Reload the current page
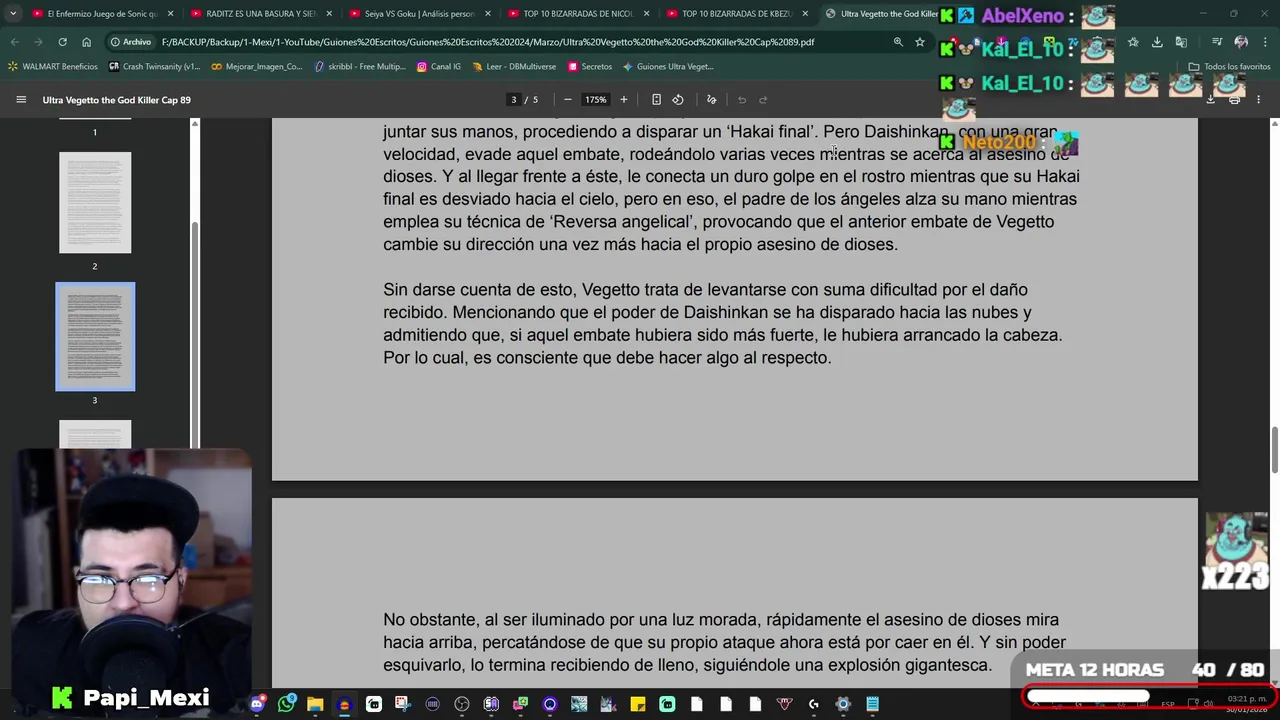Image resolution: width=1280 pixels, height=720 pixels. click(x=62, y=42)
